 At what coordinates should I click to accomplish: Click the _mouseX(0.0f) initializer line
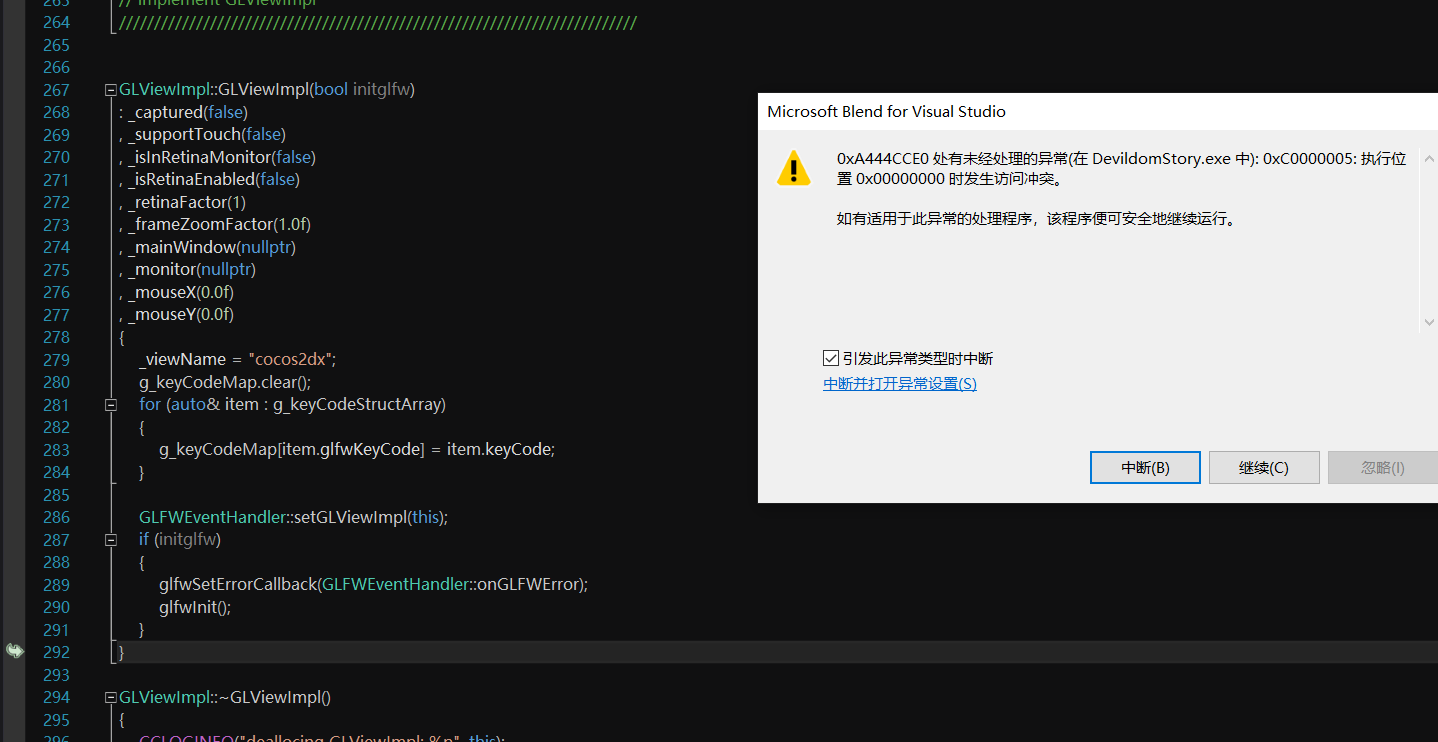tap(176, 292)
